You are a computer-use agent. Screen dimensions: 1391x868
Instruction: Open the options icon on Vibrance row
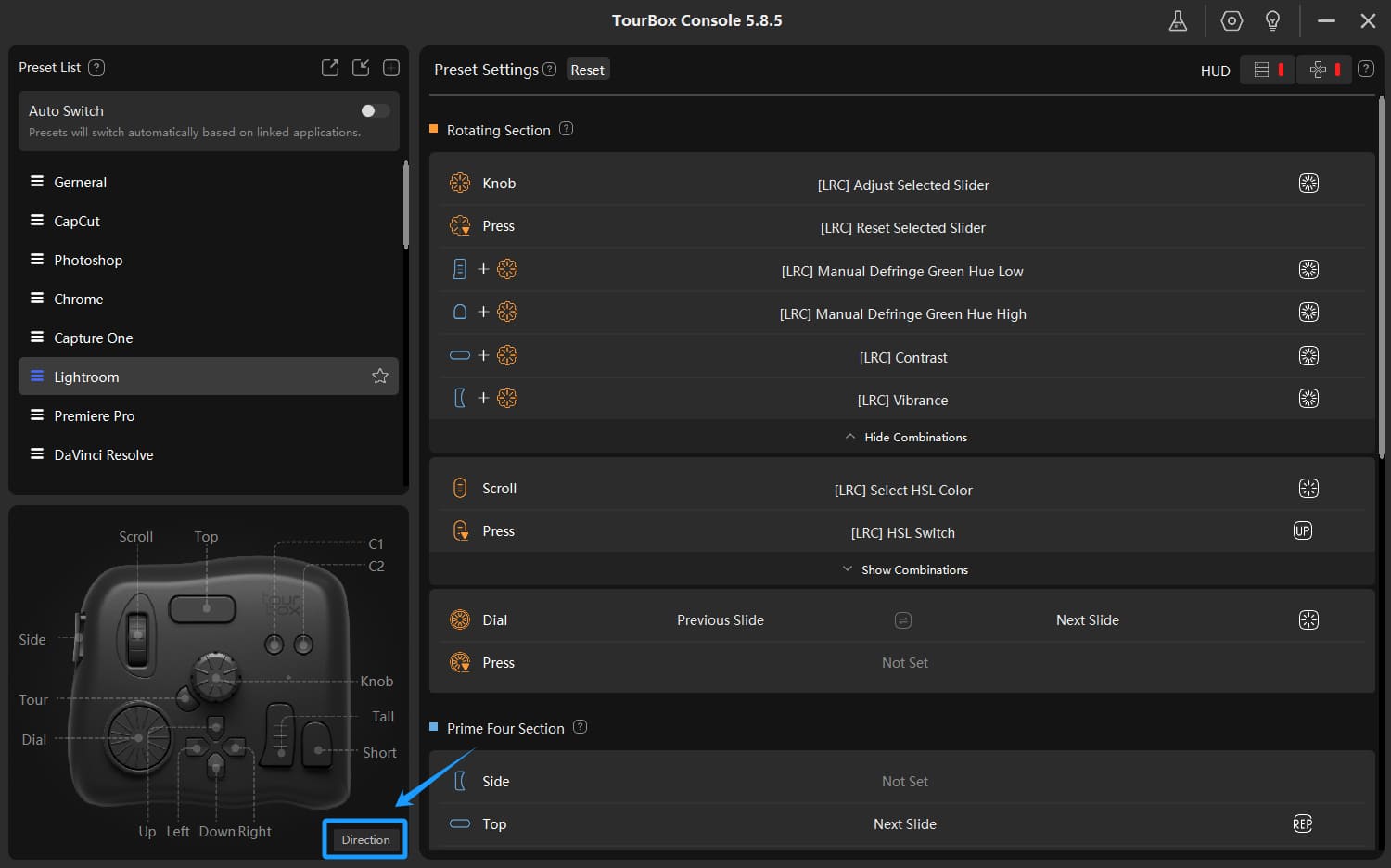(x=1308, y=399)
